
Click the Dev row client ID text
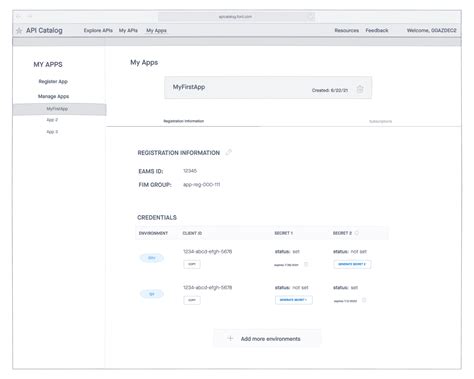208,251
